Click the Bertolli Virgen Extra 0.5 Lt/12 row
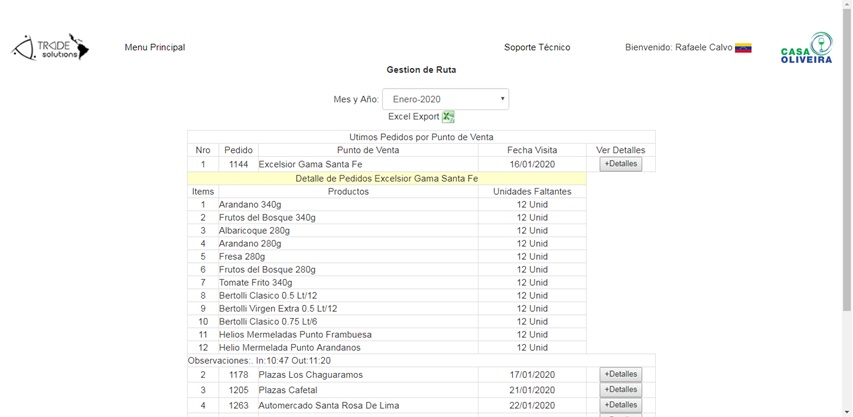This screenshot has height=417, width=853. (278, 309)
